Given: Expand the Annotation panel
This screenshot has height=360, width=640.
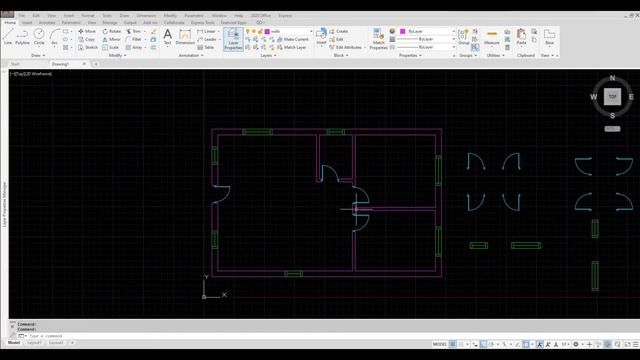Looking at the screenshot, I should (x=191, y=56).
